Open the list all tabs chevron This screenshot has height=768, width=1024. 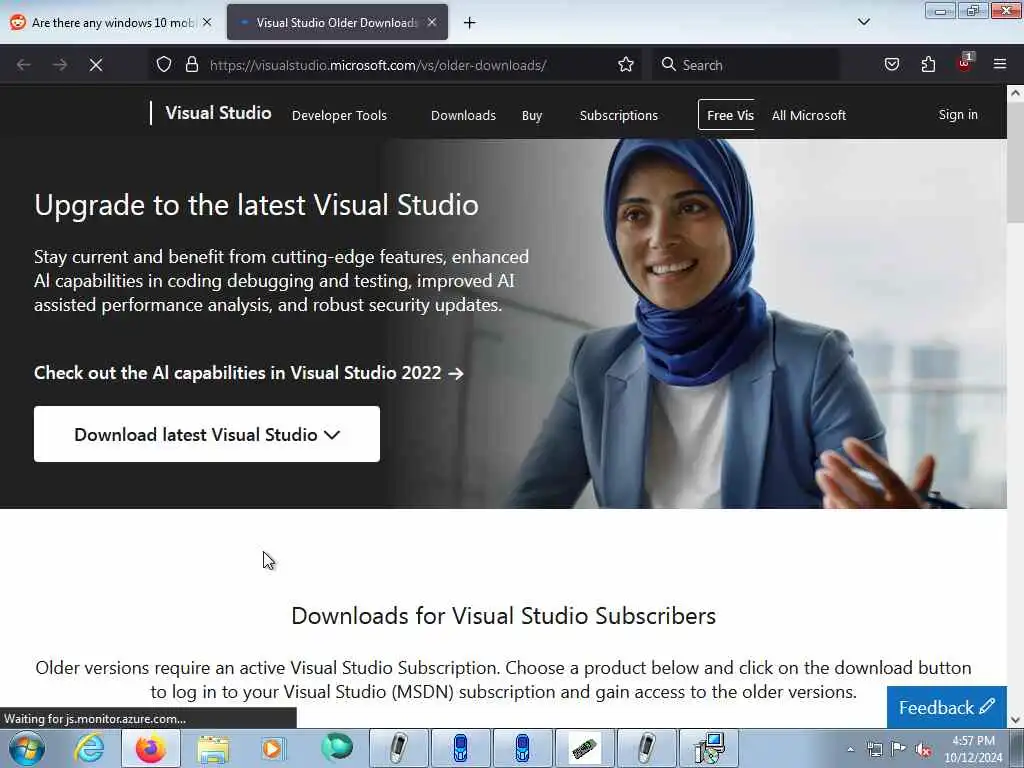click(x=863, y=22)
